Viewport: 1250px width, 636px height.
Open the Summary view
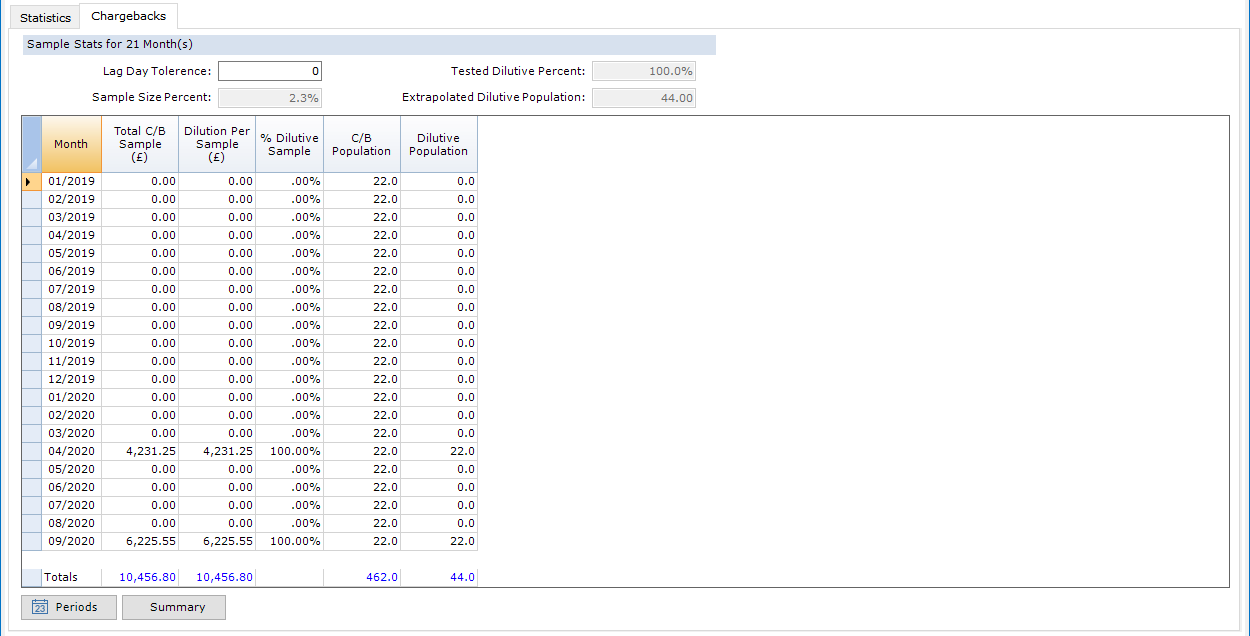173,607
